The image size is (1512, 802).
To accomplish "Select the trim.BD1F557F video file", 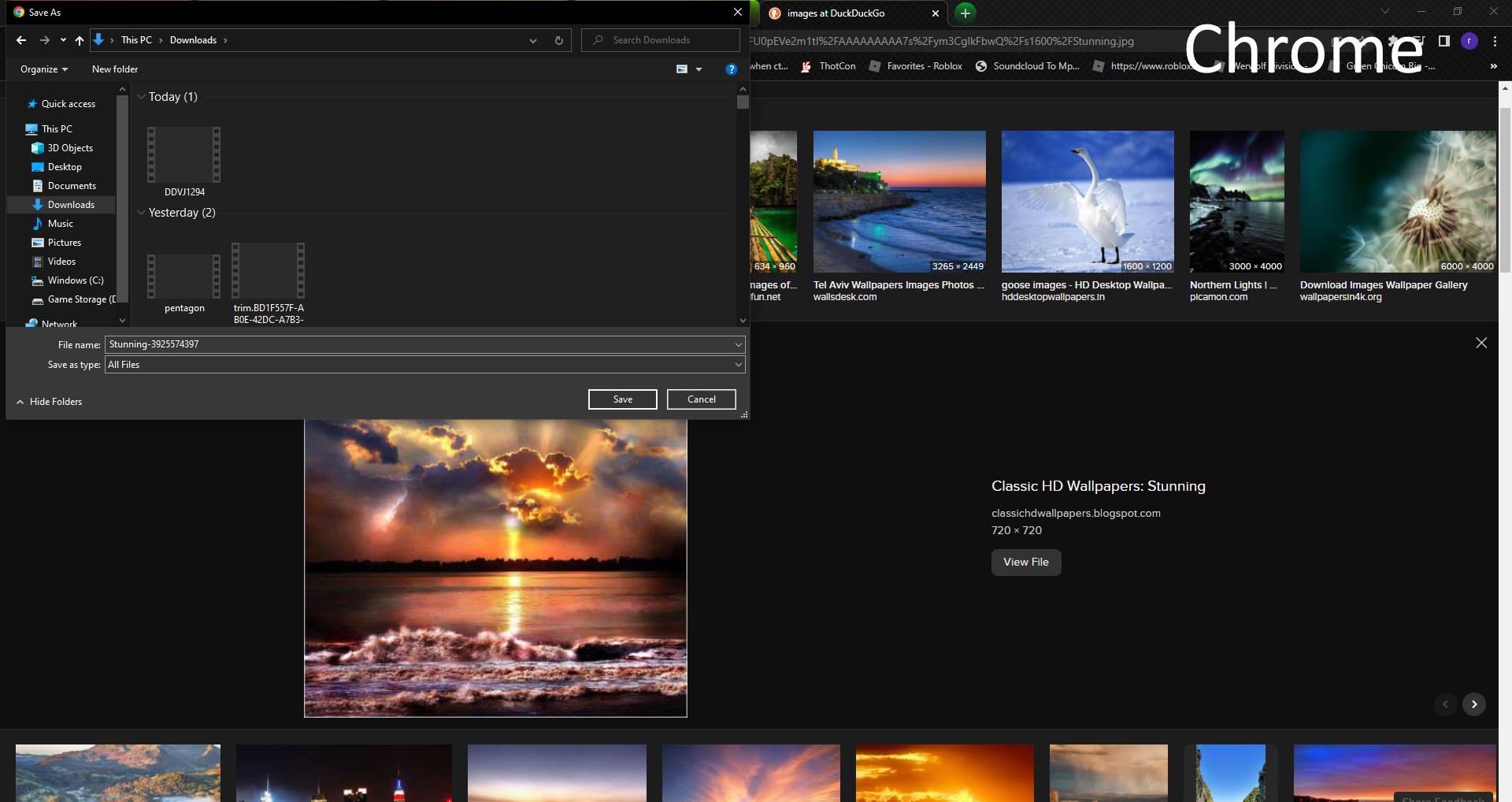I will [269, 284].
